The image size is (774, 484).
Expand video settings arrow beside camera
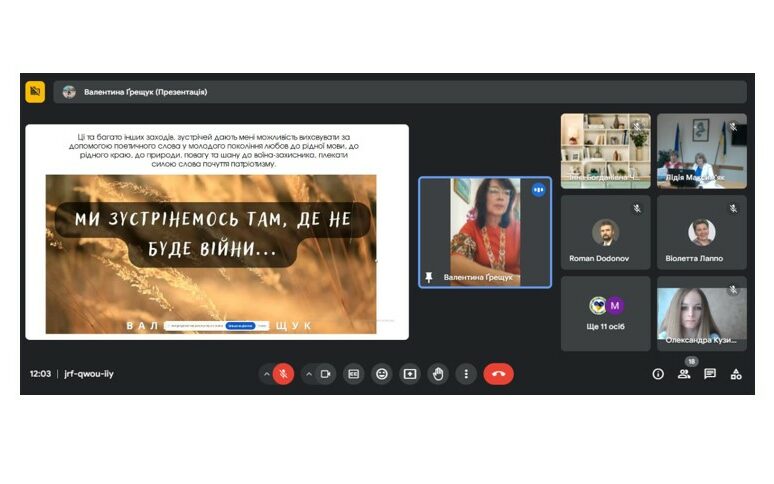click(308, 374)
